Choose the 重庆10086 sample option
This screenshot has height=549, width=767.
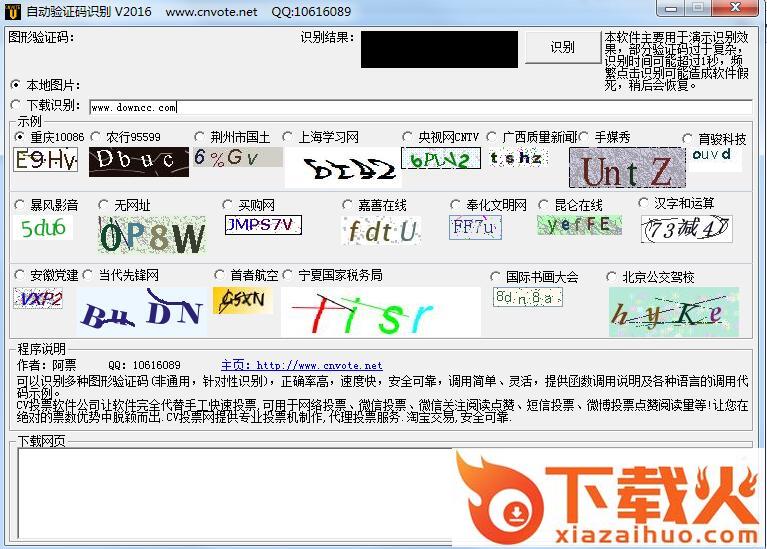click(20, 137)
